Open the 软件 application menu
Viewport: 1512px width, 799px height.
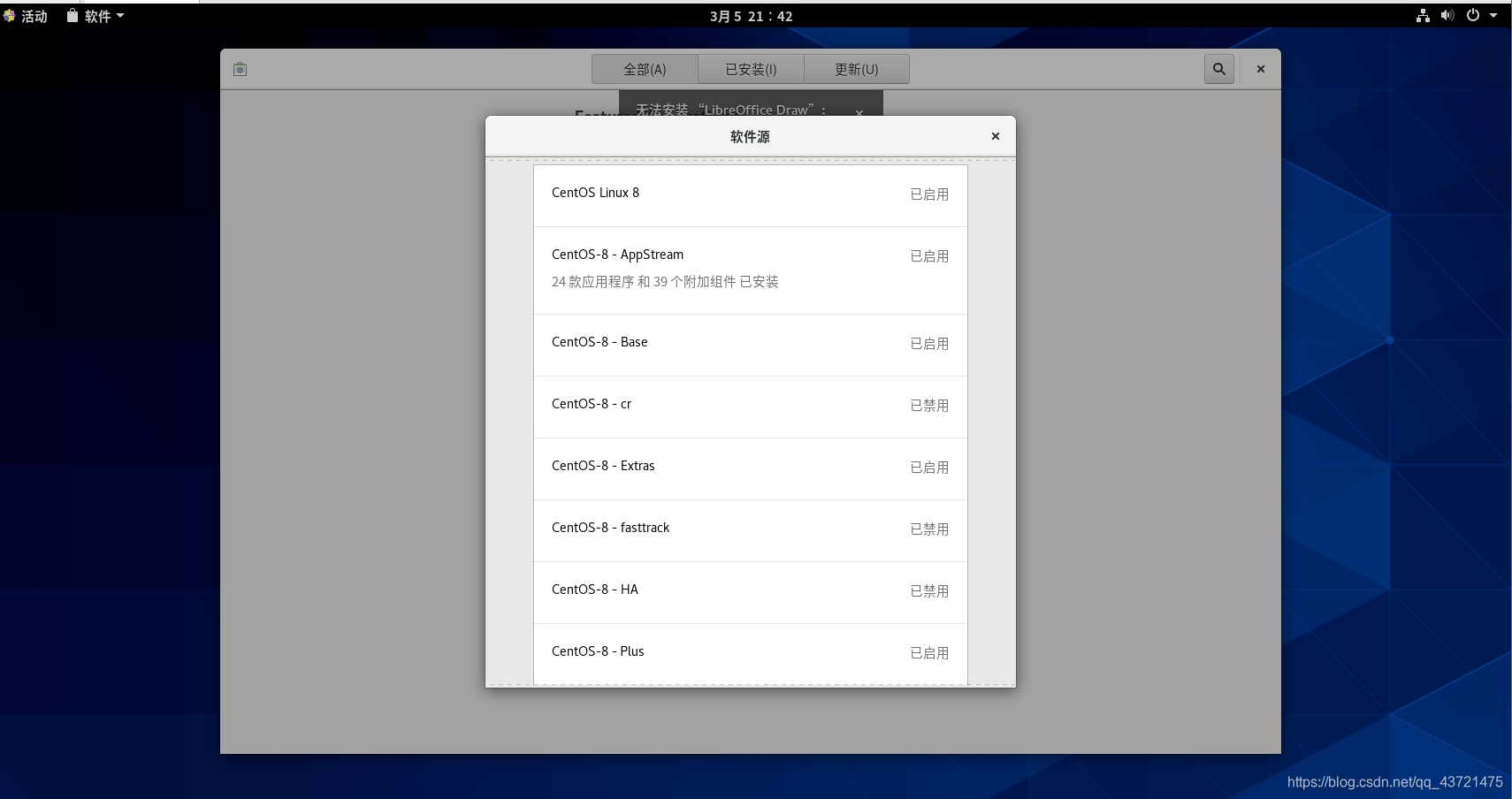tap(95, 16)
